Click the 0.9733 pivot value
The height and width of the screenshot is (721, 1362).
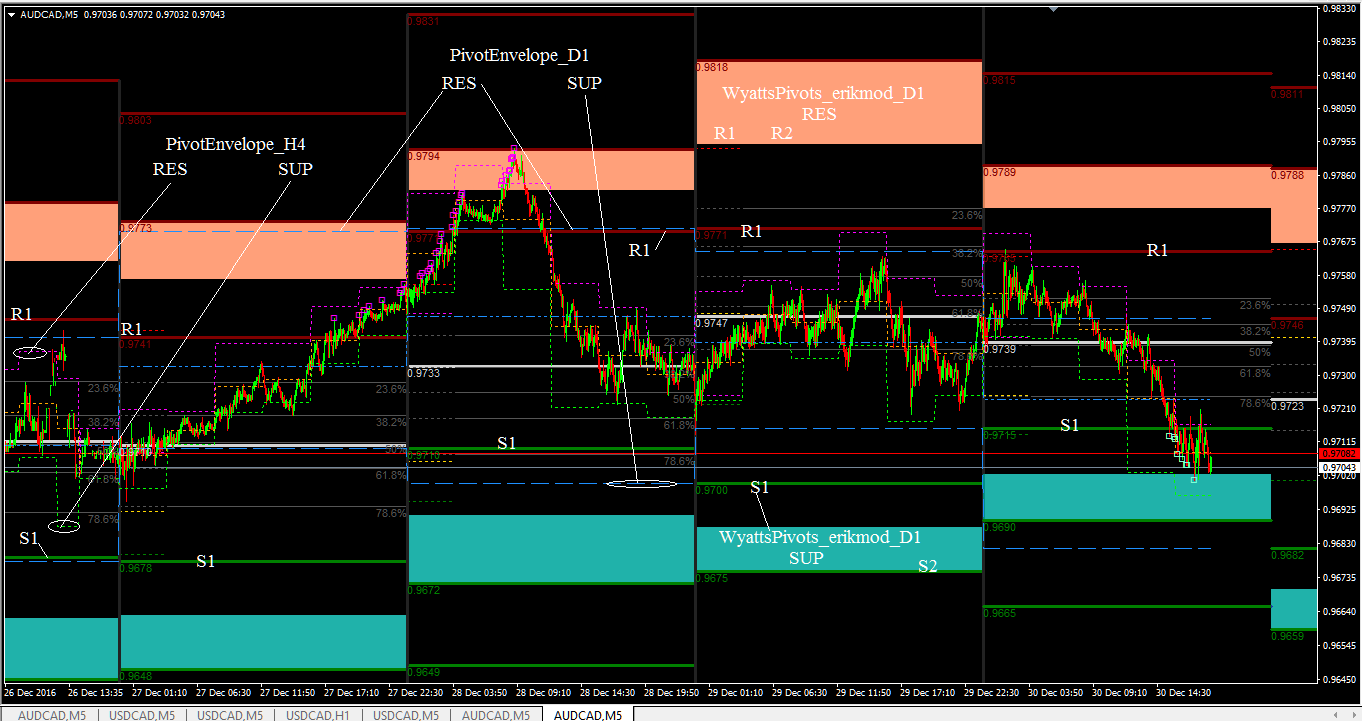[x=424, y=373]
